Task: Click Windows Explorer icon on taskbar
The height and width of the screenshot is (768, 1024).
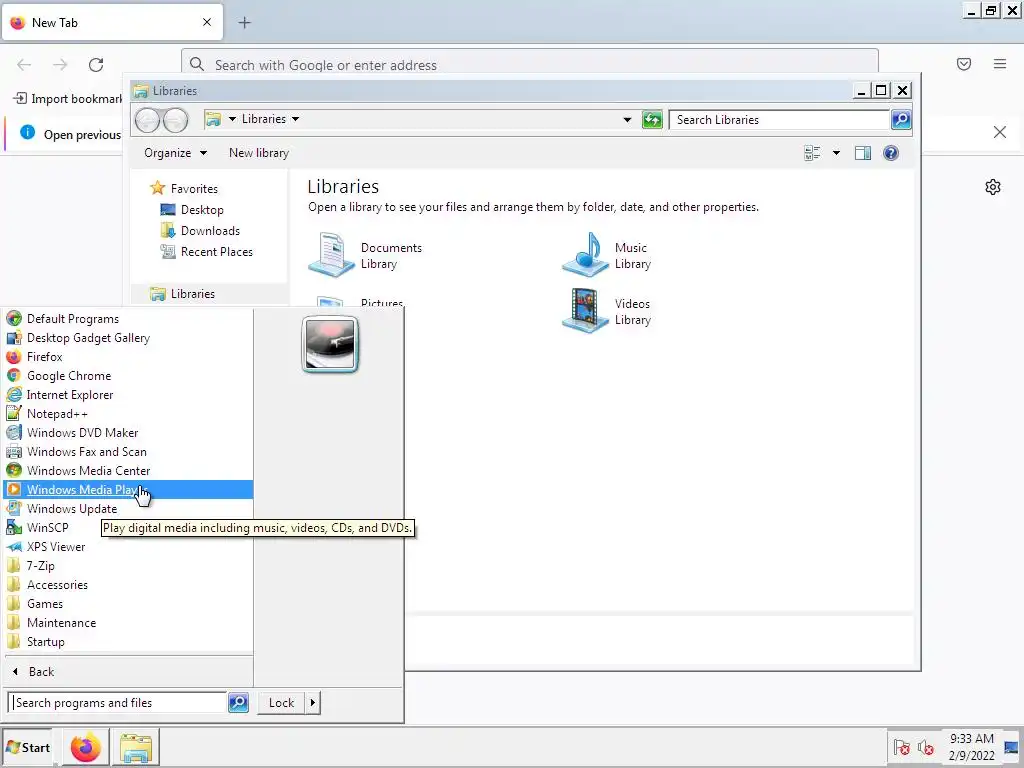Action: [x=136, y=748]
